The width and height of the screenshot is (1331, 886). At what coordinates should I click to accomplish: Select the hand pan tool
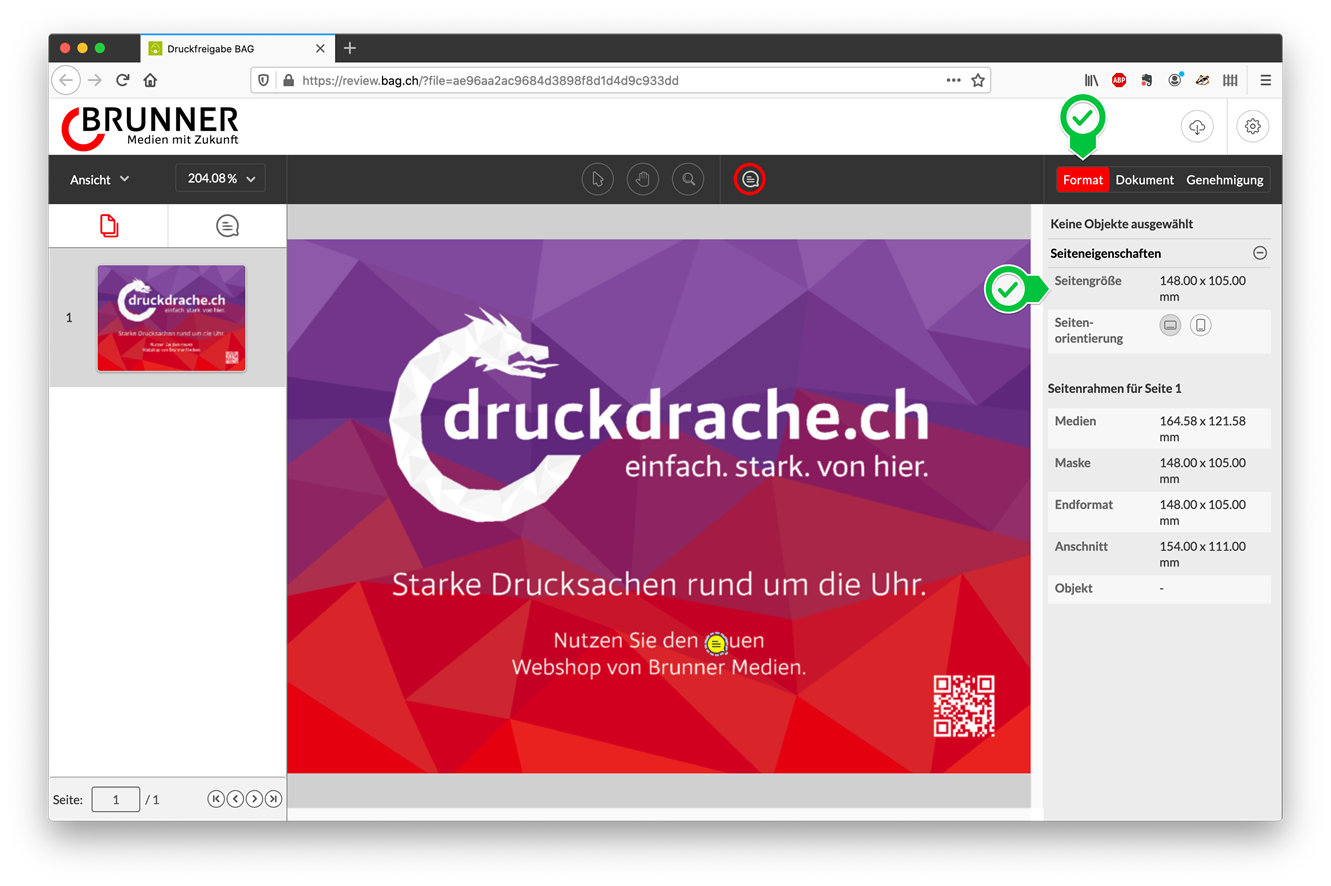pyautogui.click(x=643, y=179)
